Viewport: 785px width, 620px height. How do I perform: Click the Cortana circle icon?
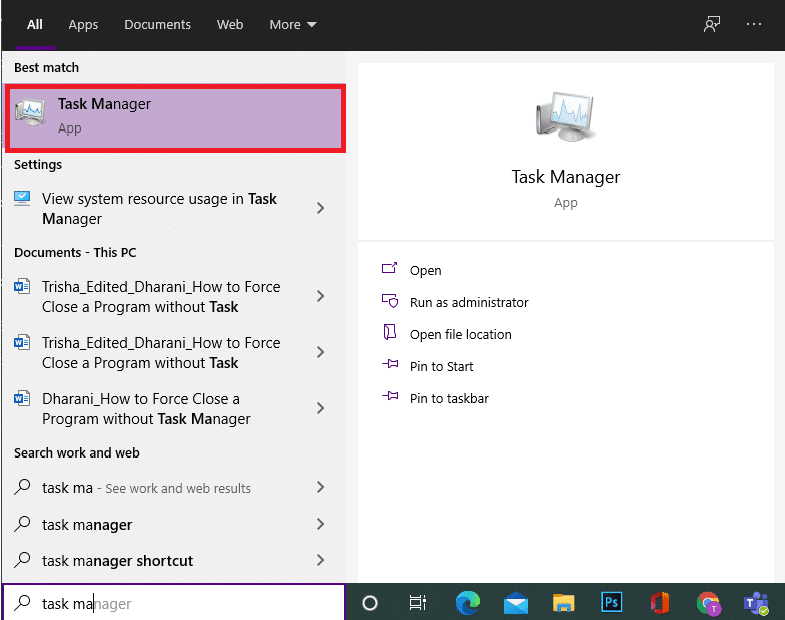[370, 603]
